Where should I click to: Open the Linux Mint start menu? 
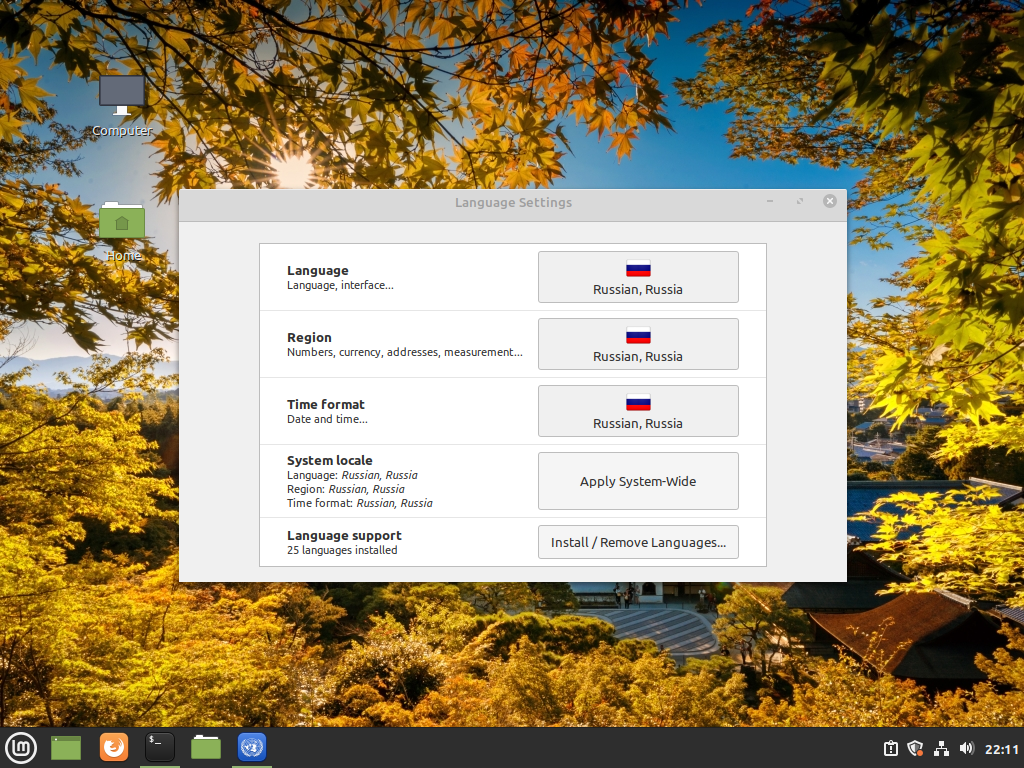[x=21, y=748]
